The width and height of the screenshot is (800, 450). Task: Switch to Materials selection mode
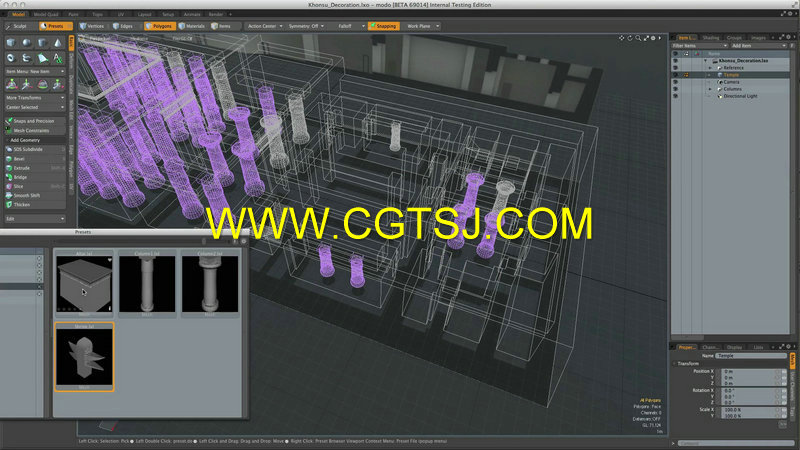tap(192, 26)
